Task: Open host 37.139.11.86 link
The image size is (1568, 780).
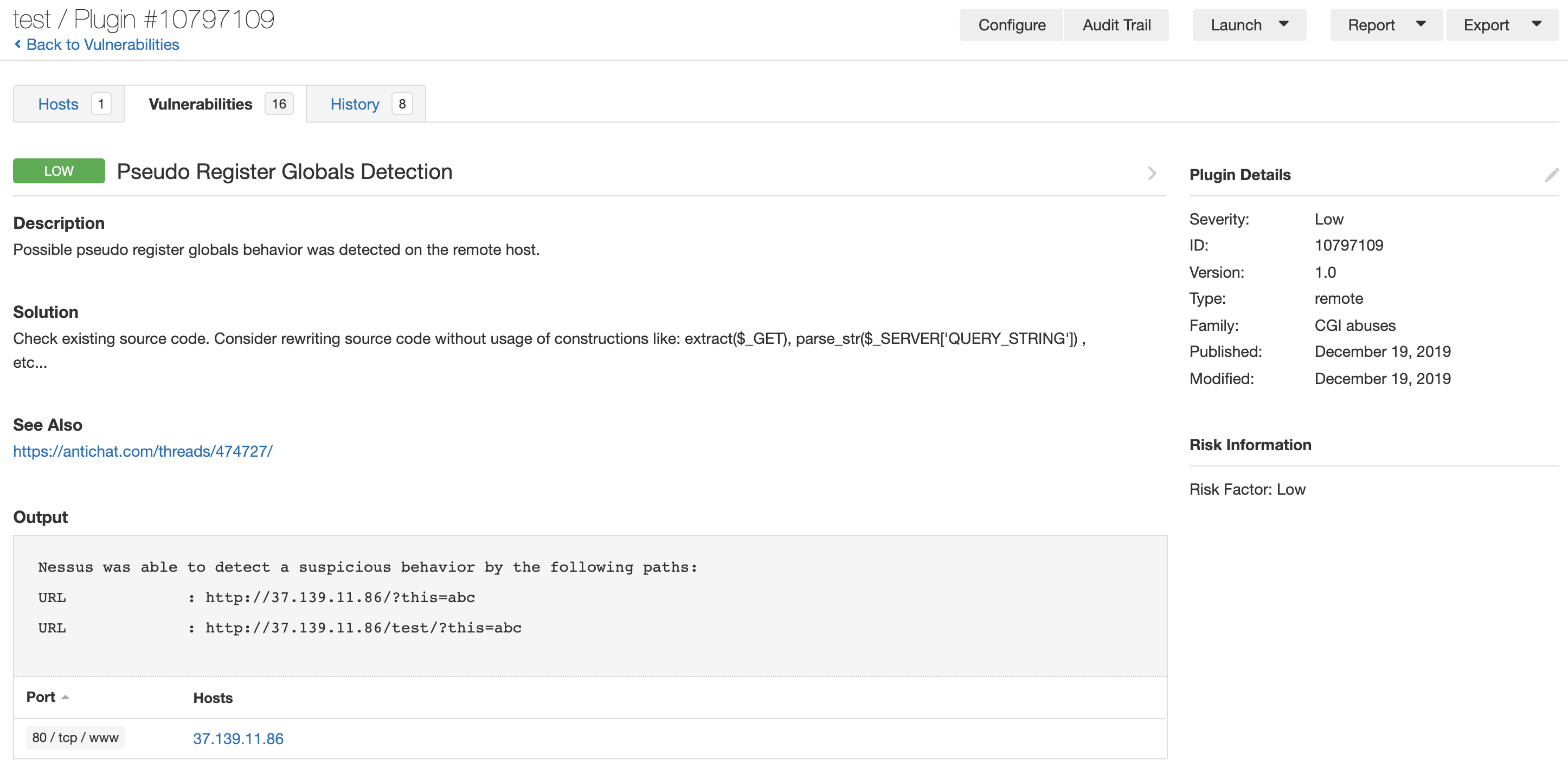Action: coord(238,739)
